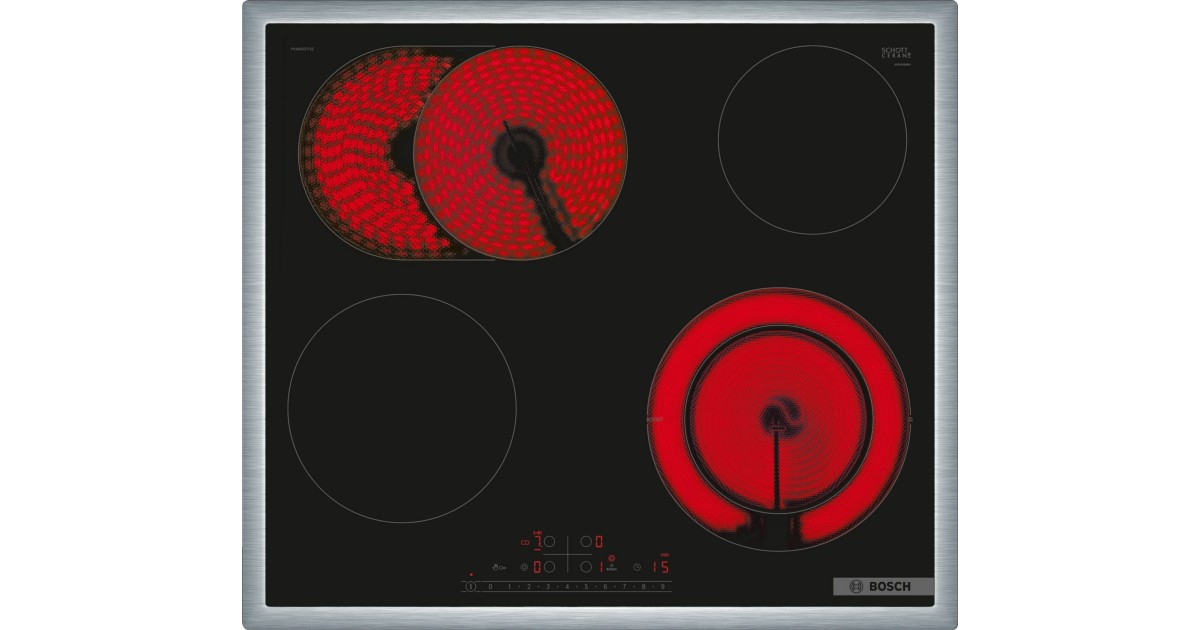Set power slider to level 9
This screenshot has width=1200, height=630.
coord(662,586)
